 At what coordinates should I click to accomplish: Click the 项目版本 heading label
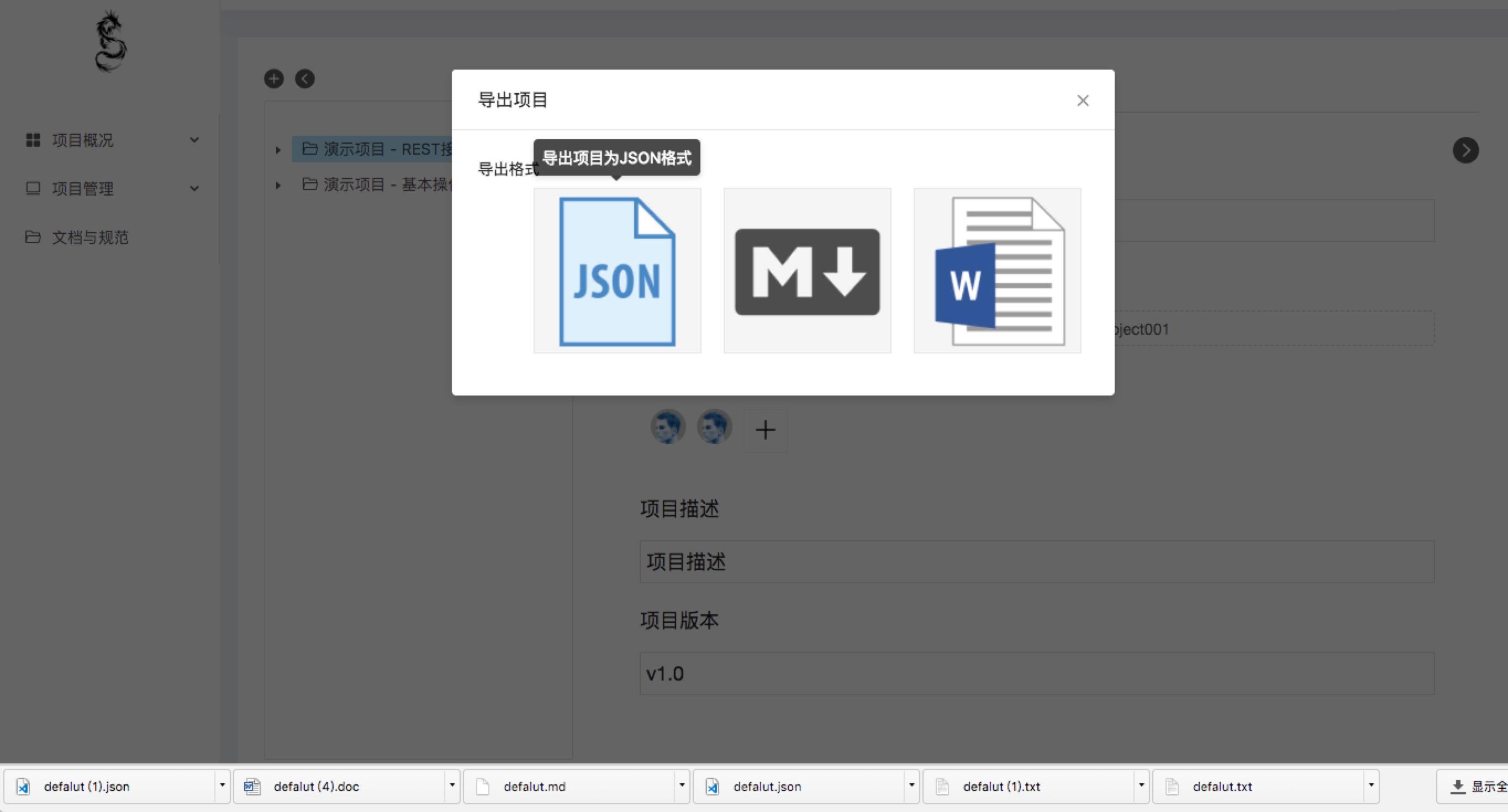(x=679, y=620)
